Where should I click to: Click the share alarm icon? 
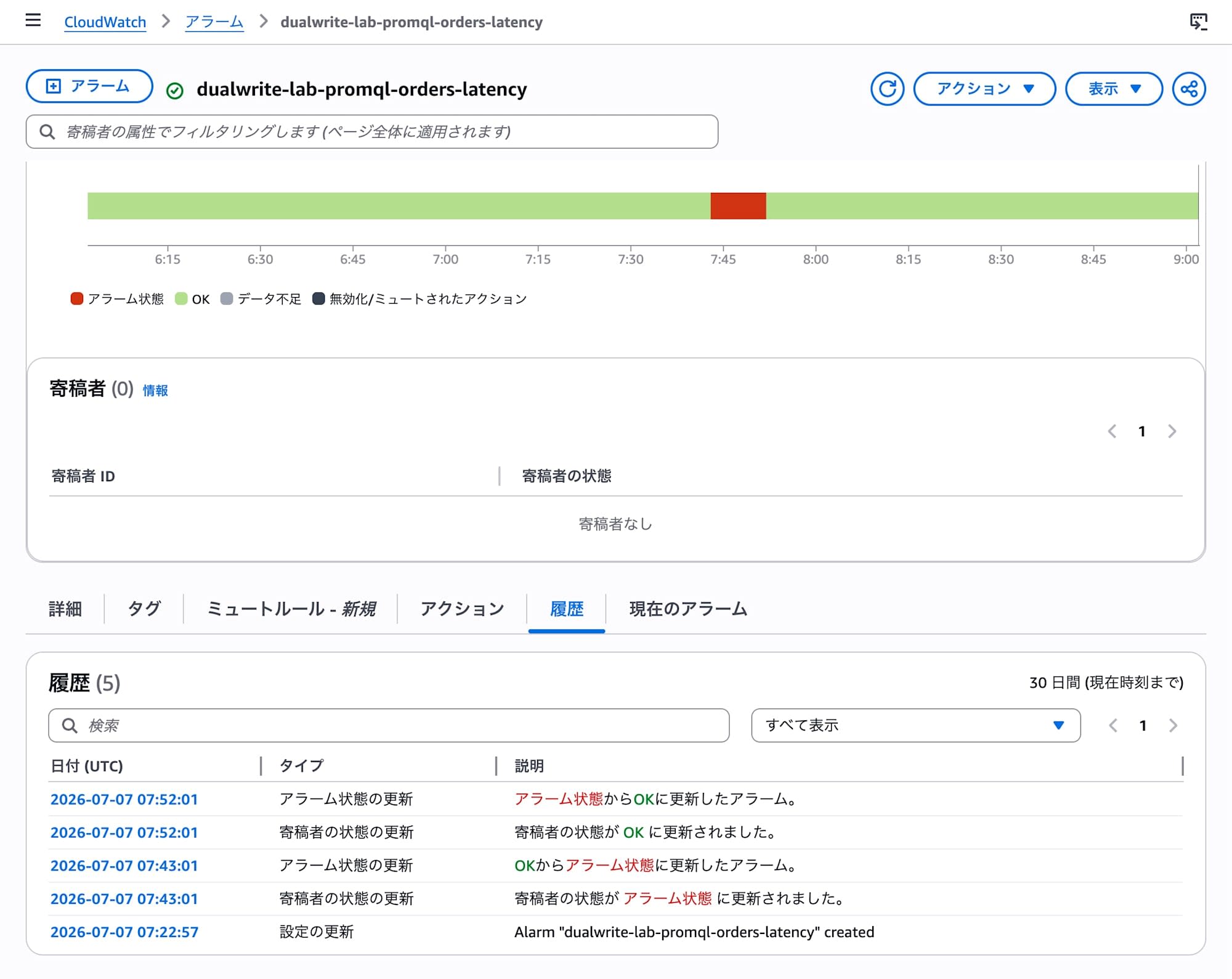pyautogui.click(x=1188, y=89)
